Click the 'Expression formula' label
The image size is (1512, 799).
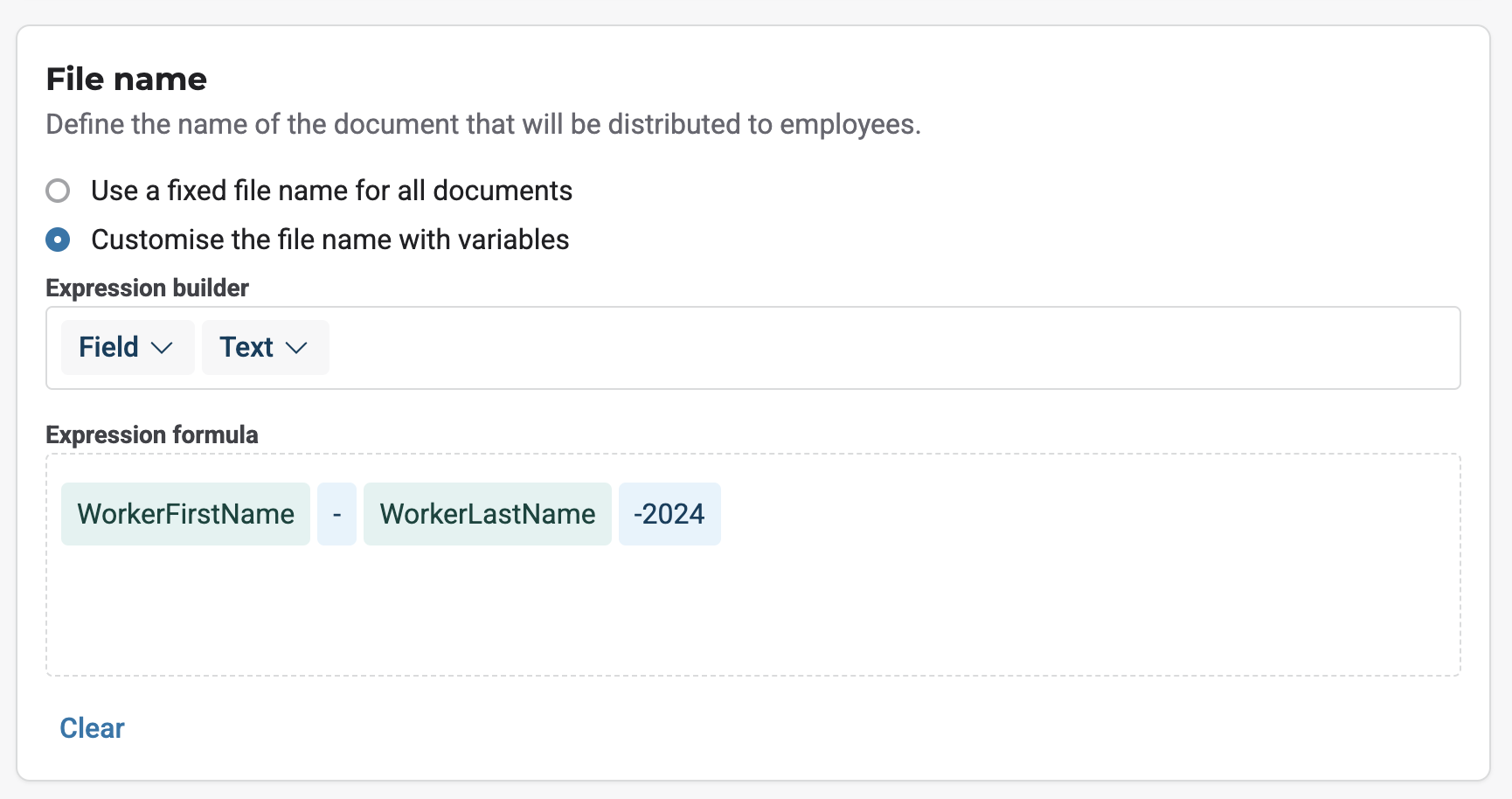[152, 434]
